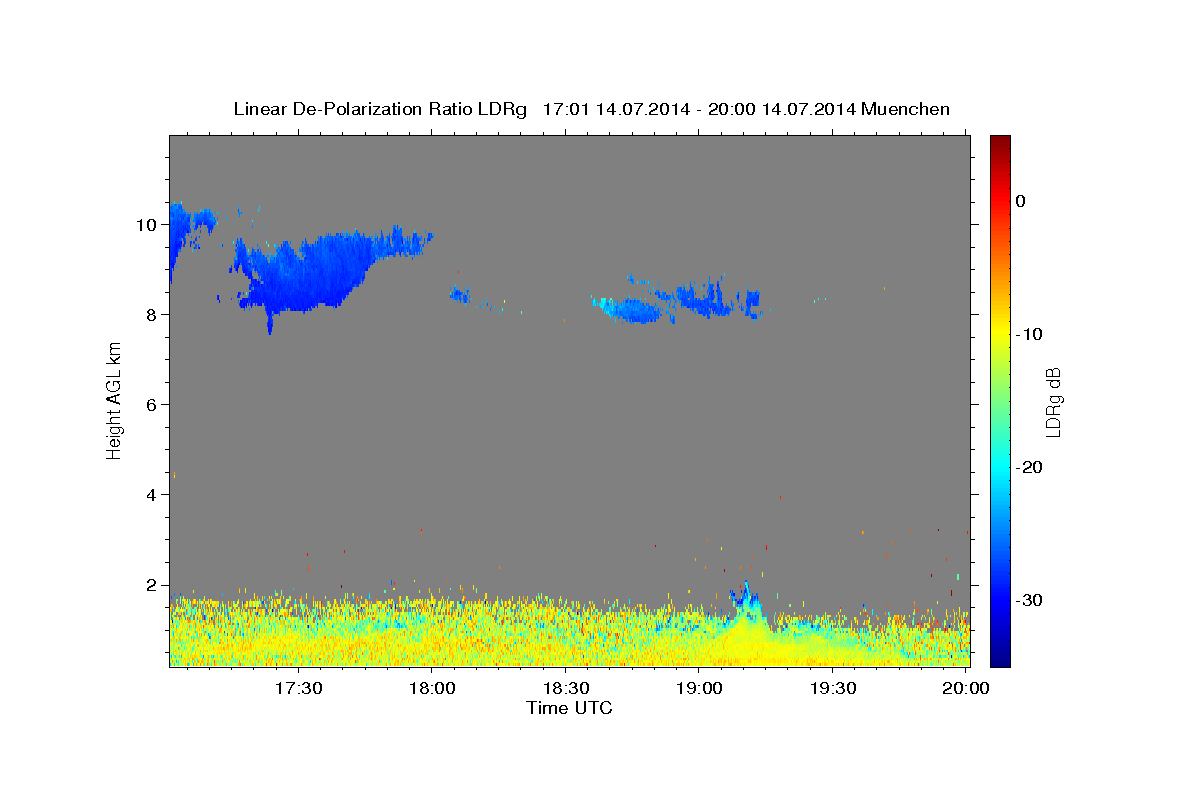The height and width of the screenshot is (800, 1200).
Task: Click the small blue cloud fragment near 18:05
Action: [x=460, y=295]
